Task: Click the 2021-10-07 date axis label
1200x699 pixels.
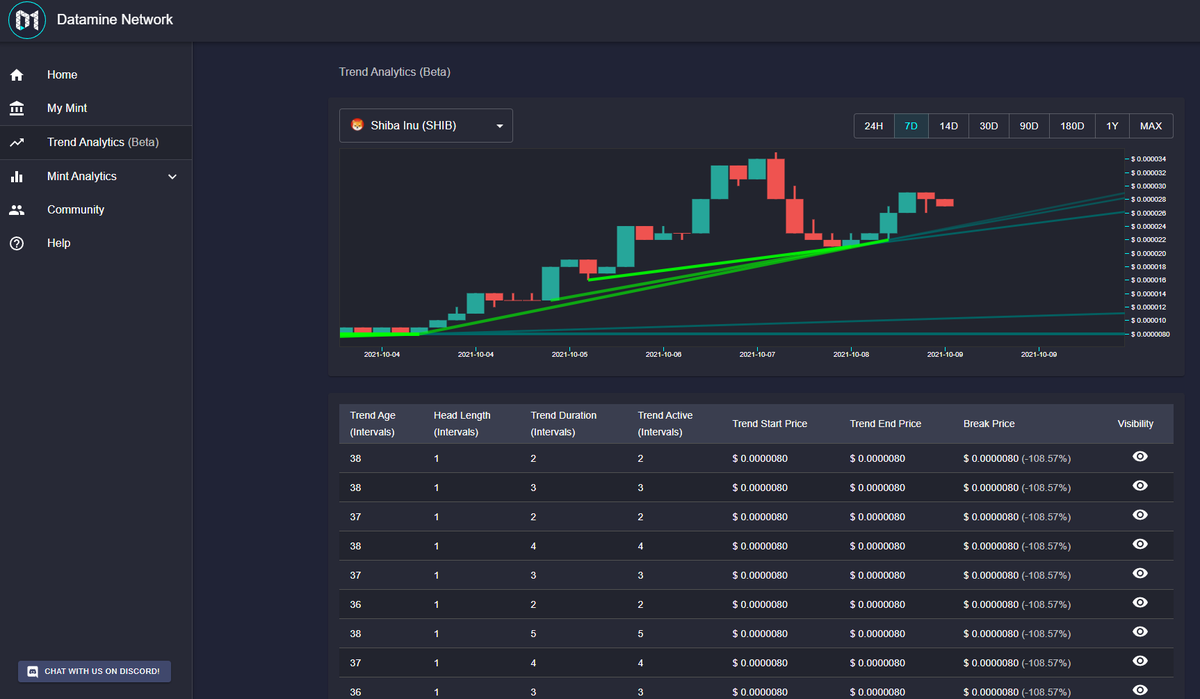Action: pyautogui.click(x=757, y=354)
